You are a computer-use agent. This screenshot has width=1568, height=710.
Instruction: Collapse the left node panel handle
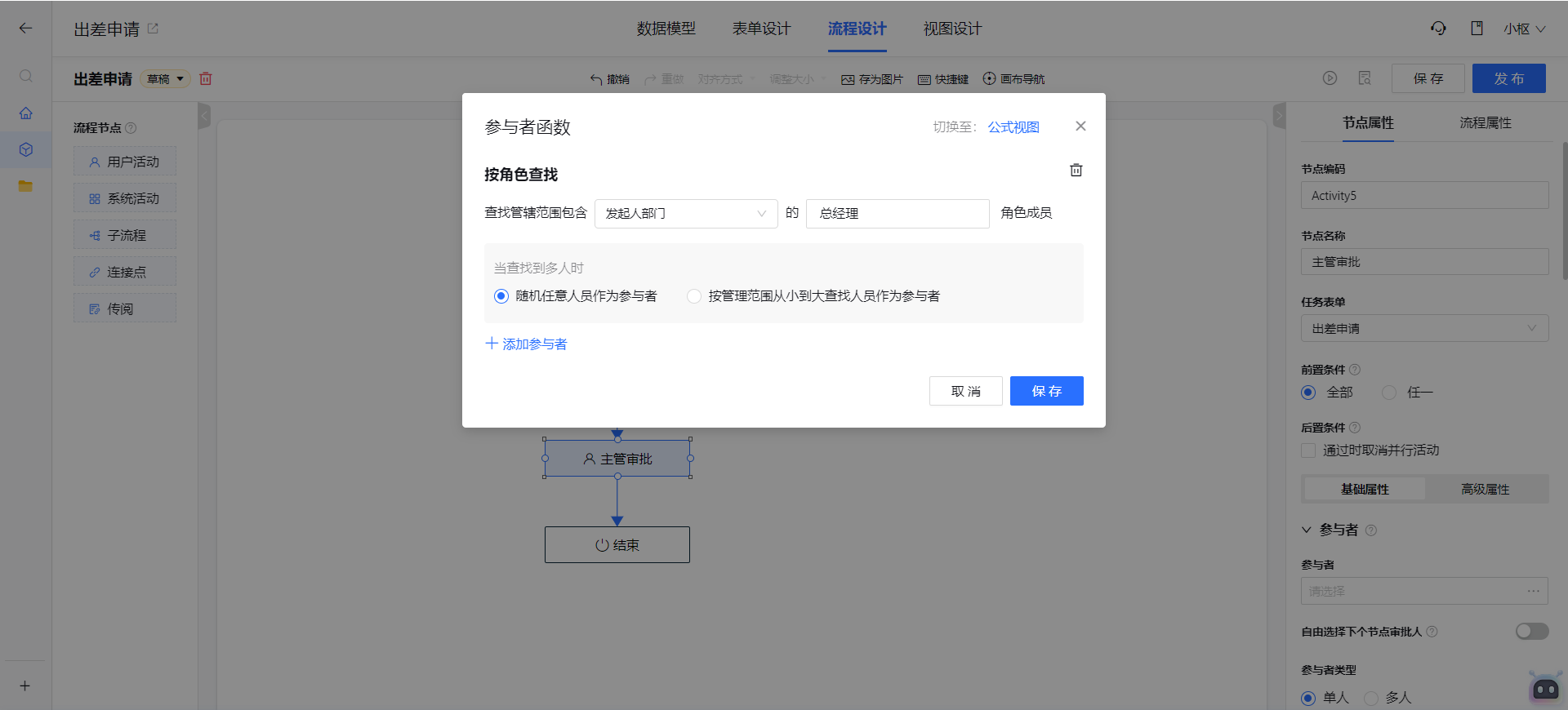[204, 116]
